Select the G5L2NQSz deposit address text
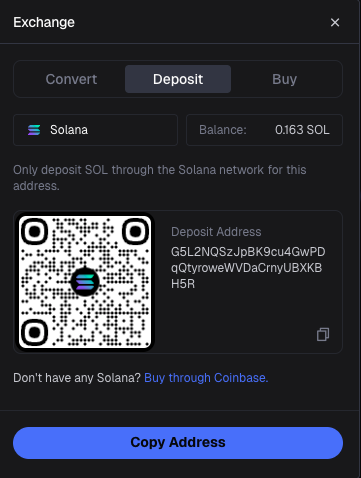The width and height of the screenshot is (361, 478). pos(248,268)
